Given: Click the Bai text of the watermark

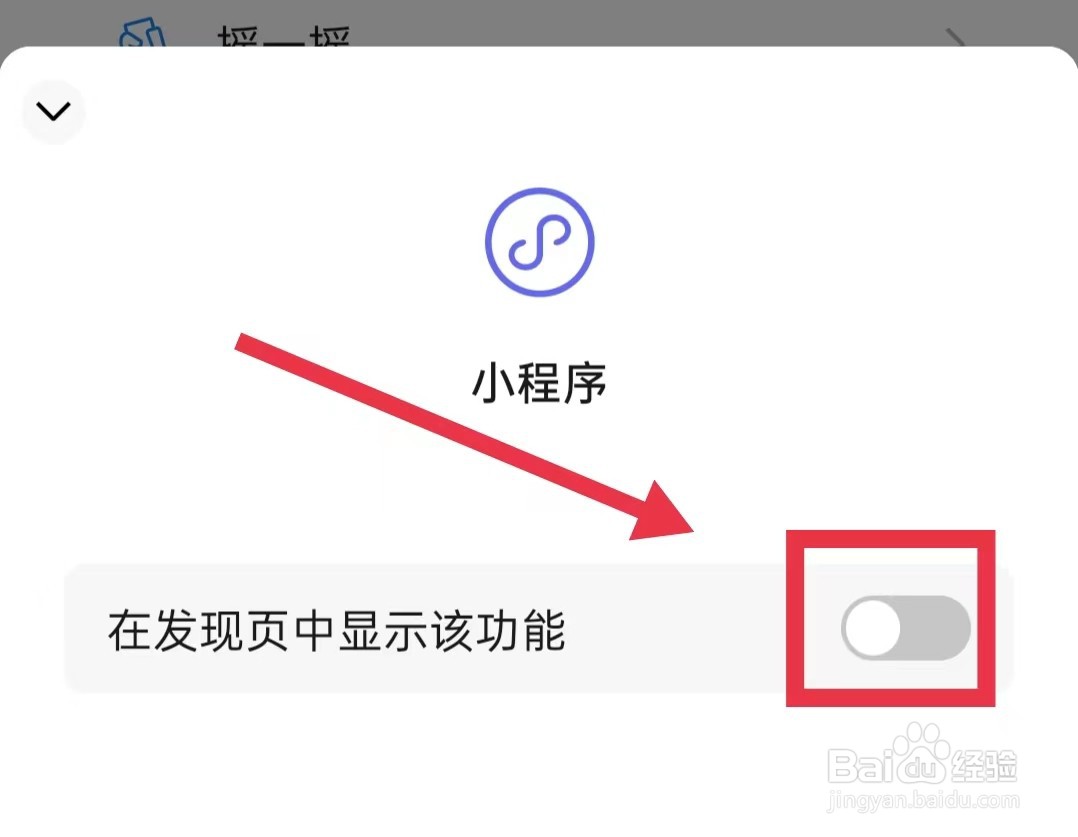Looking at the screenshot, I should click(861, 765).
